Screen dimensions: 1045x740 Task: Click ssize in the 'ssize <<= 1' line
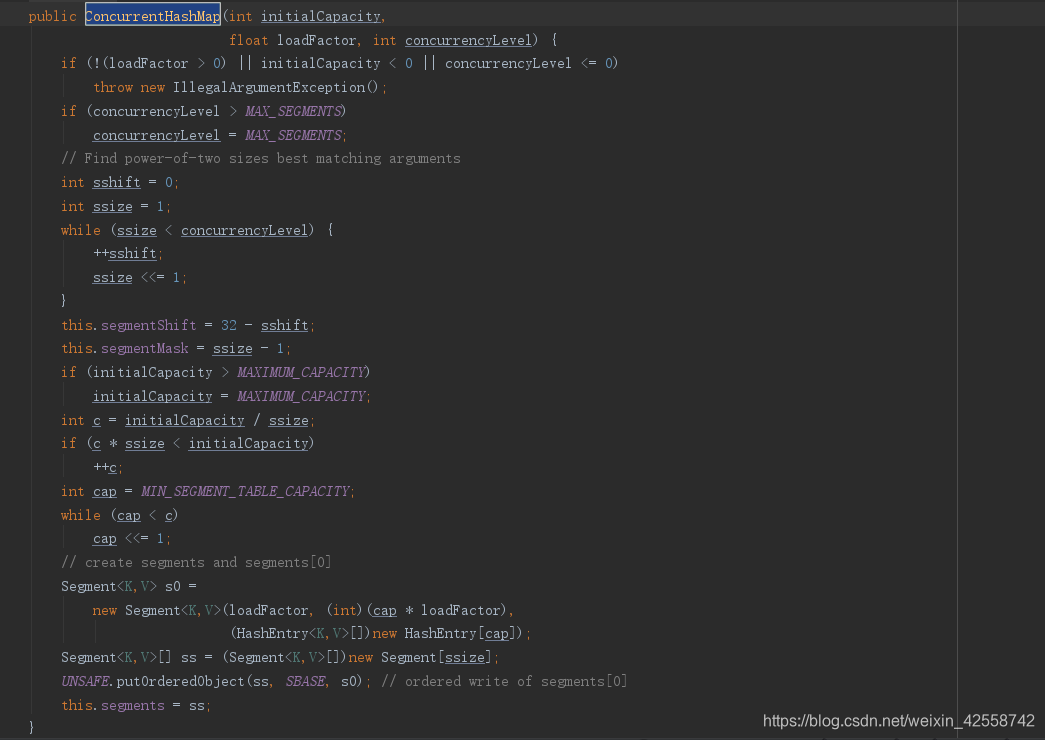(113, 277)
